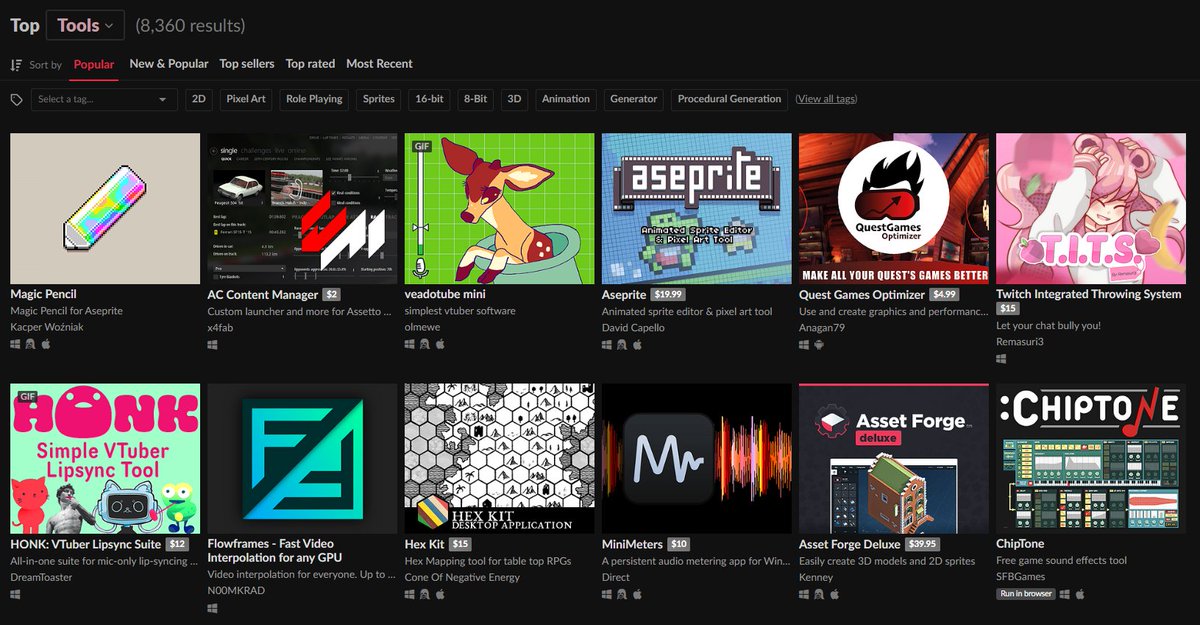Filter by the Role Playing tag

coord(314,99)
